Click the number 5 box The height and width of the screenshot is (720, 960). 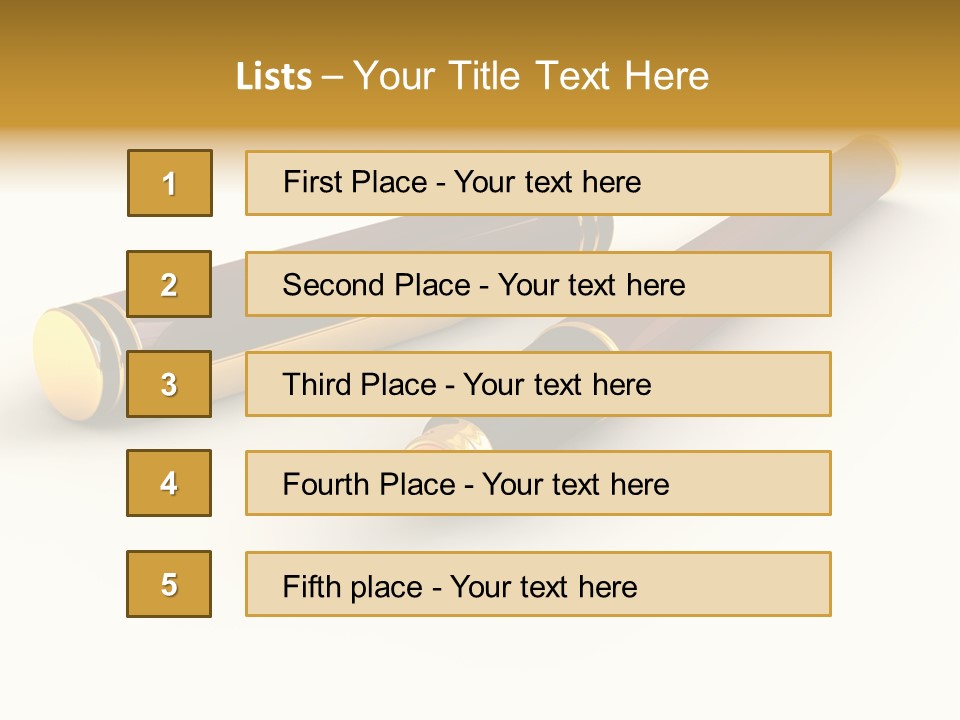point(169,584)
